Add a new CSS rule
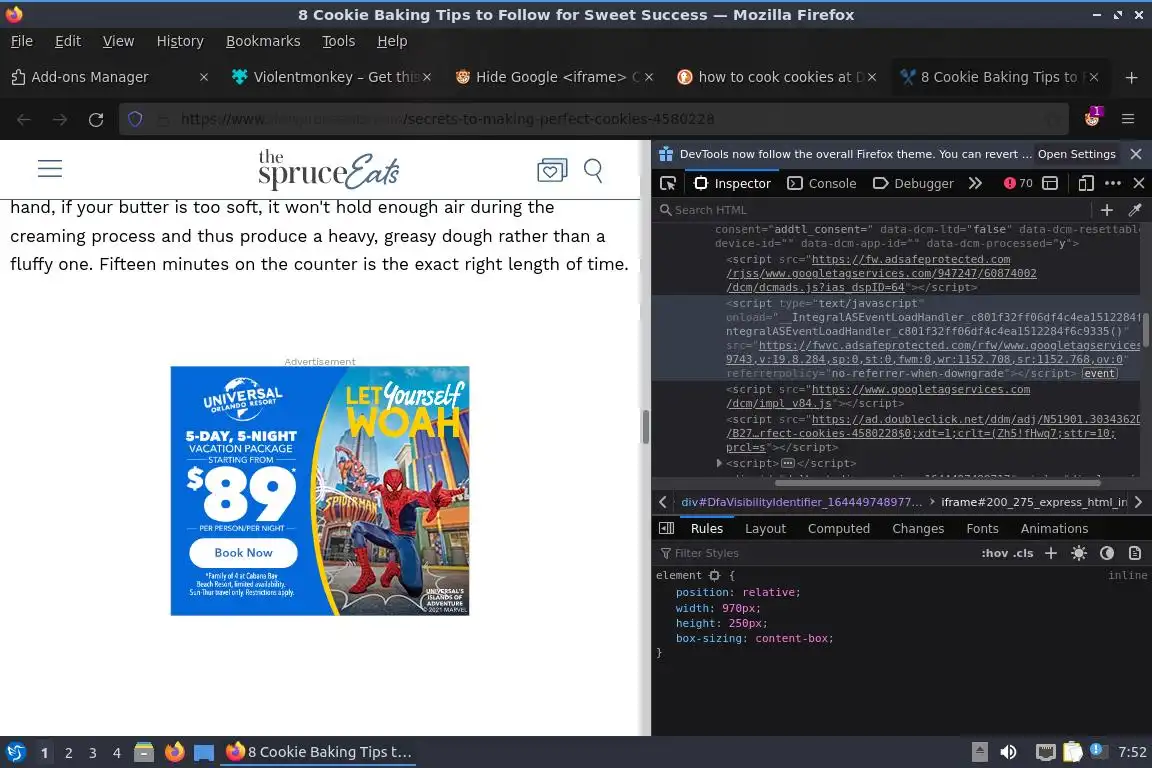 click(x=1051, y=553)
